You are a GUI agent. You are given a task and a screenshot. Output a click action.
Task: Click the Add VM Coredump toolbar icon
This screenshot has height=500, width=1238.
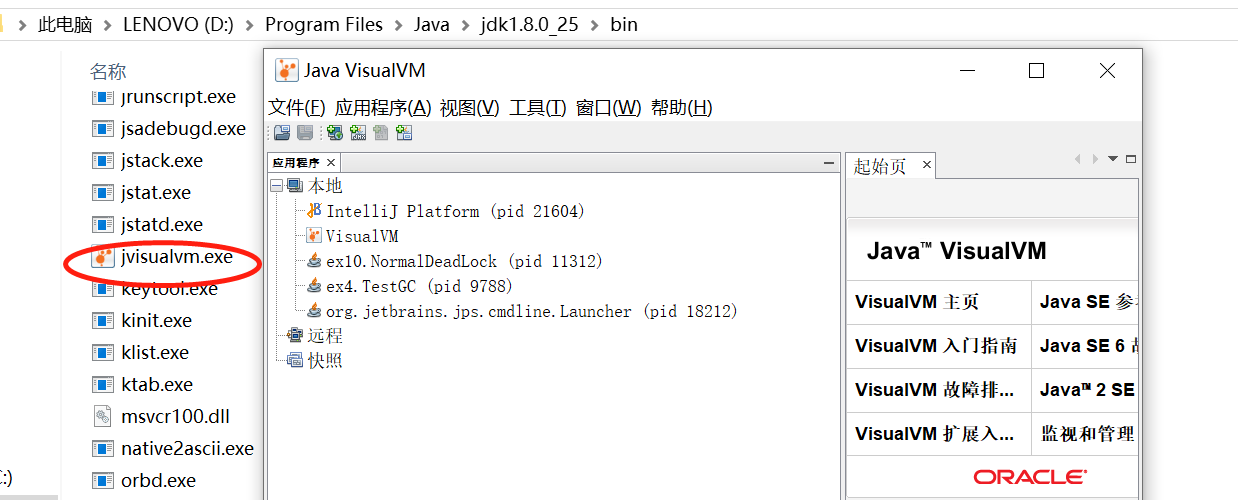380,132
